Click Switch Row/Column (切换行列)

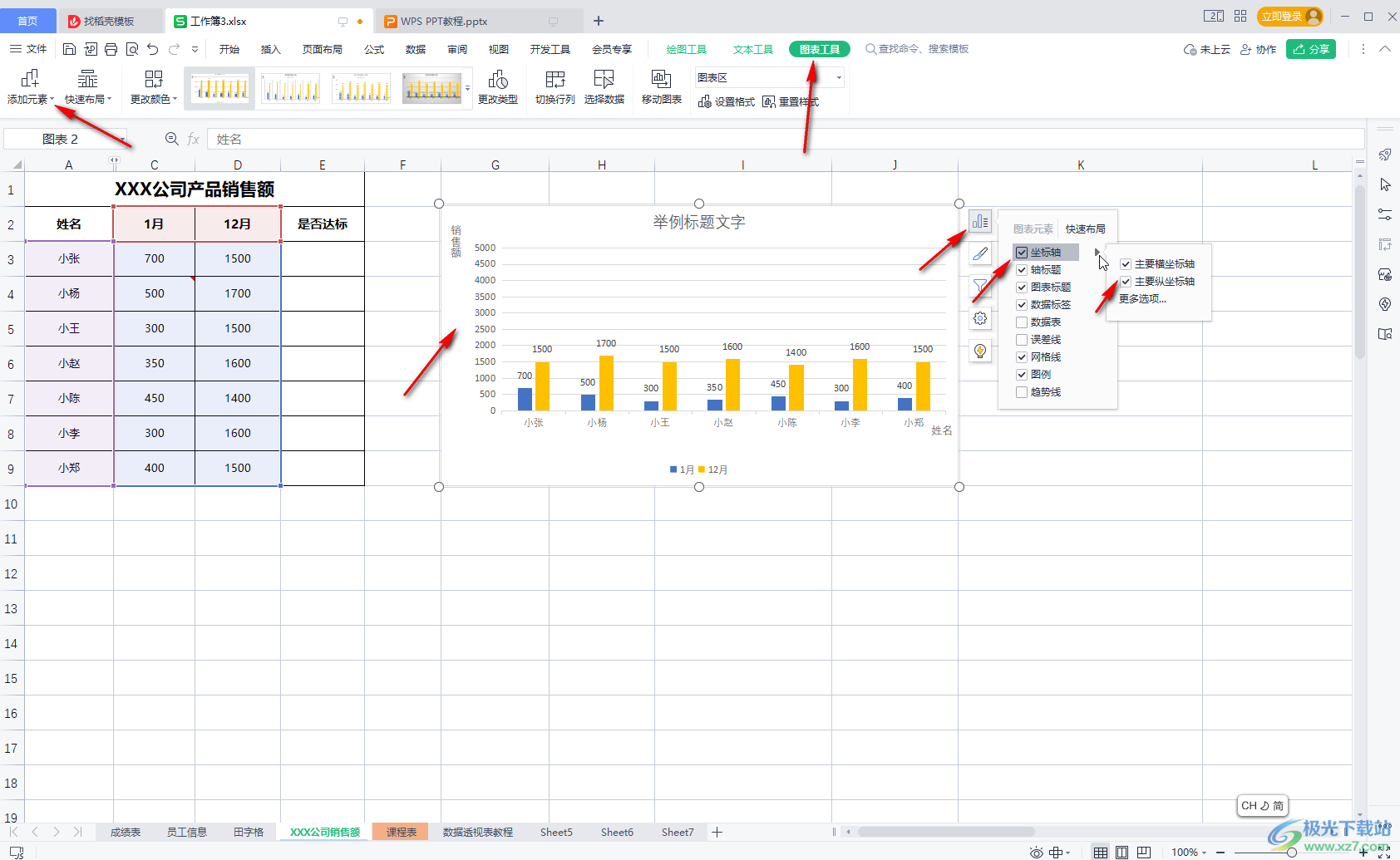pyautogui.click(x=555, y=86)
